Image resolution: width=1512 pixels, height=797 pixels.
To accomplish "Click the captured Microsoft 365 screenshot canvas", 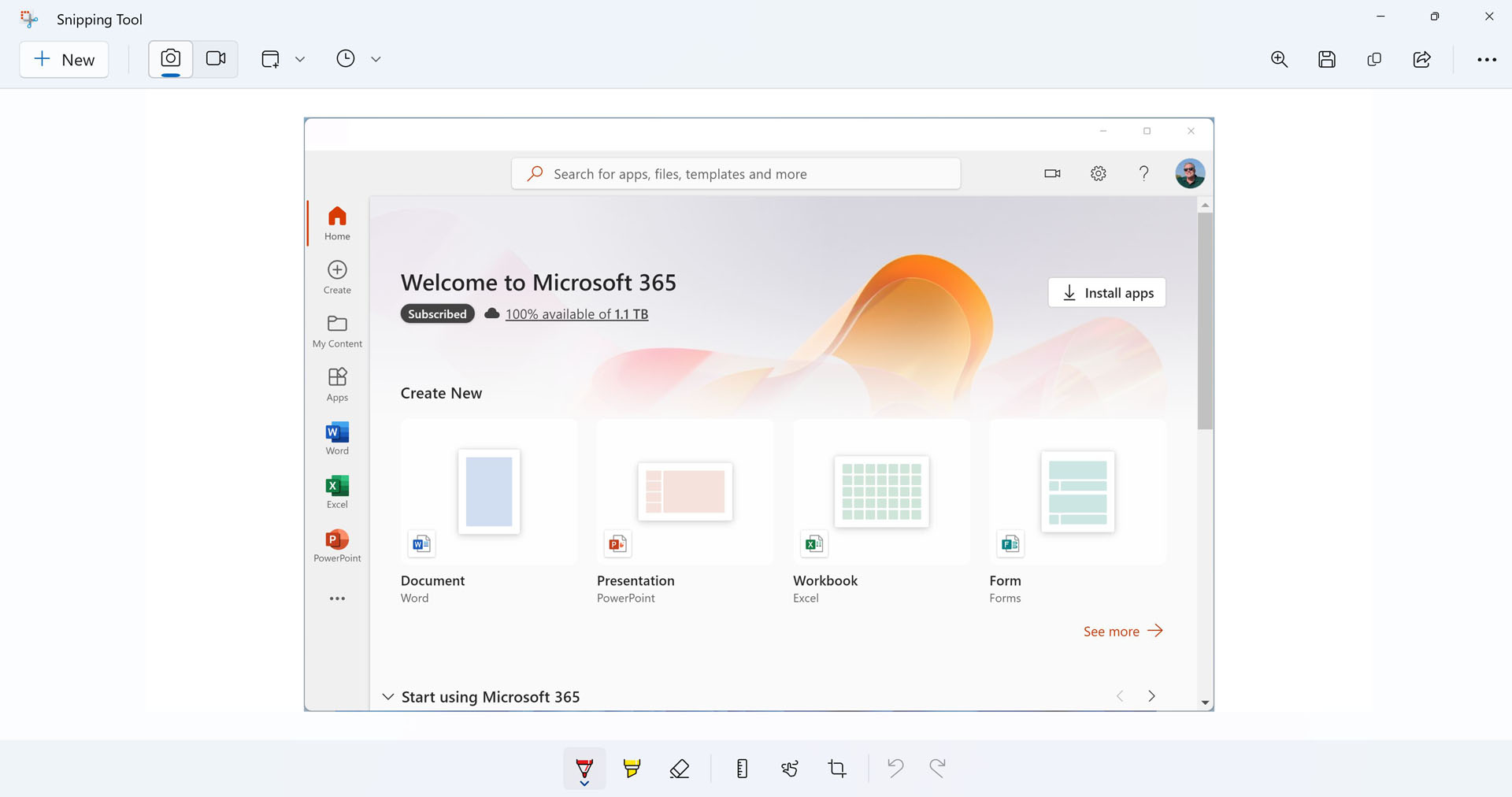I will [x=758, y=414].
